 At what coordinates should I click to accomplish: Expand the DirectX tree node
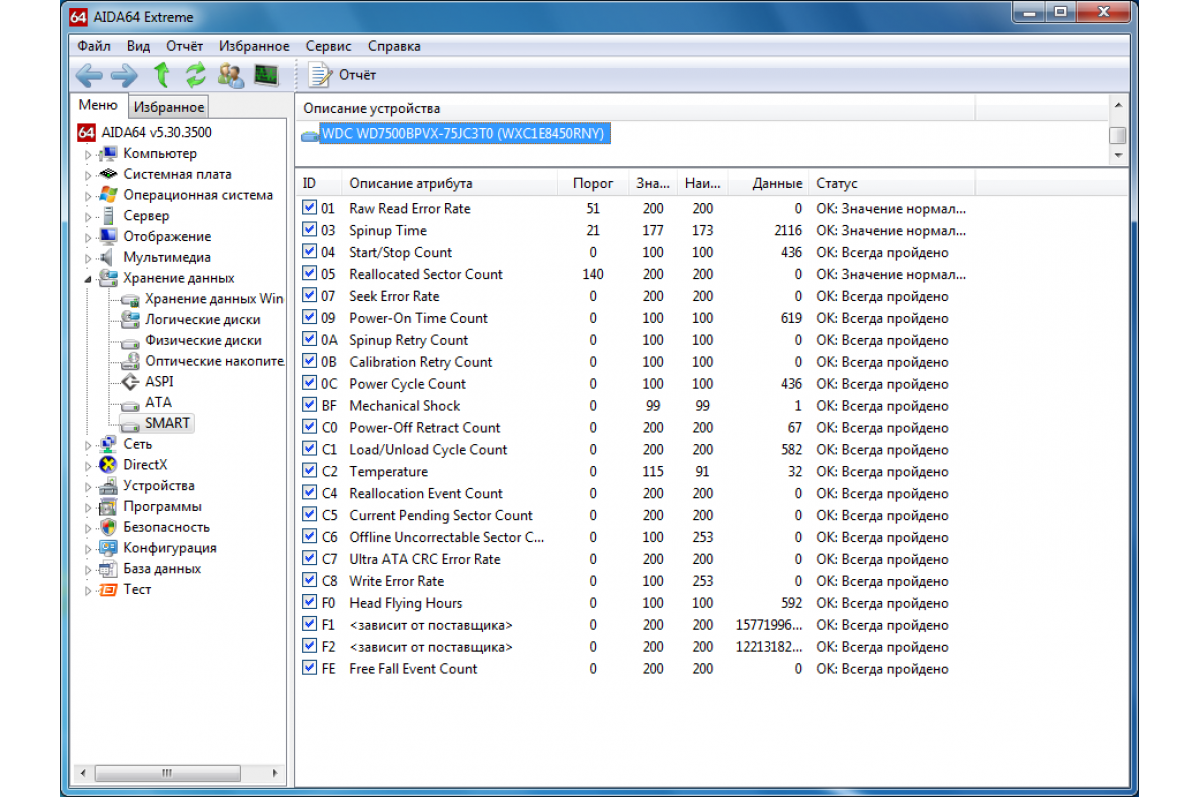tap(88, 465)
